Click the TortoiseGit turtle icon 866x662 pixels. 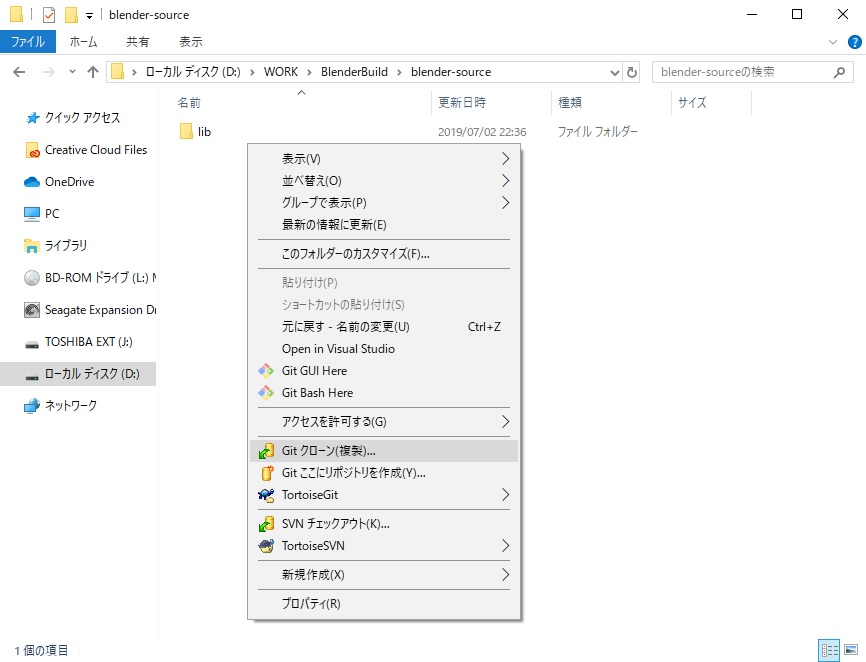pyautogui.click(x=266, y=495)
